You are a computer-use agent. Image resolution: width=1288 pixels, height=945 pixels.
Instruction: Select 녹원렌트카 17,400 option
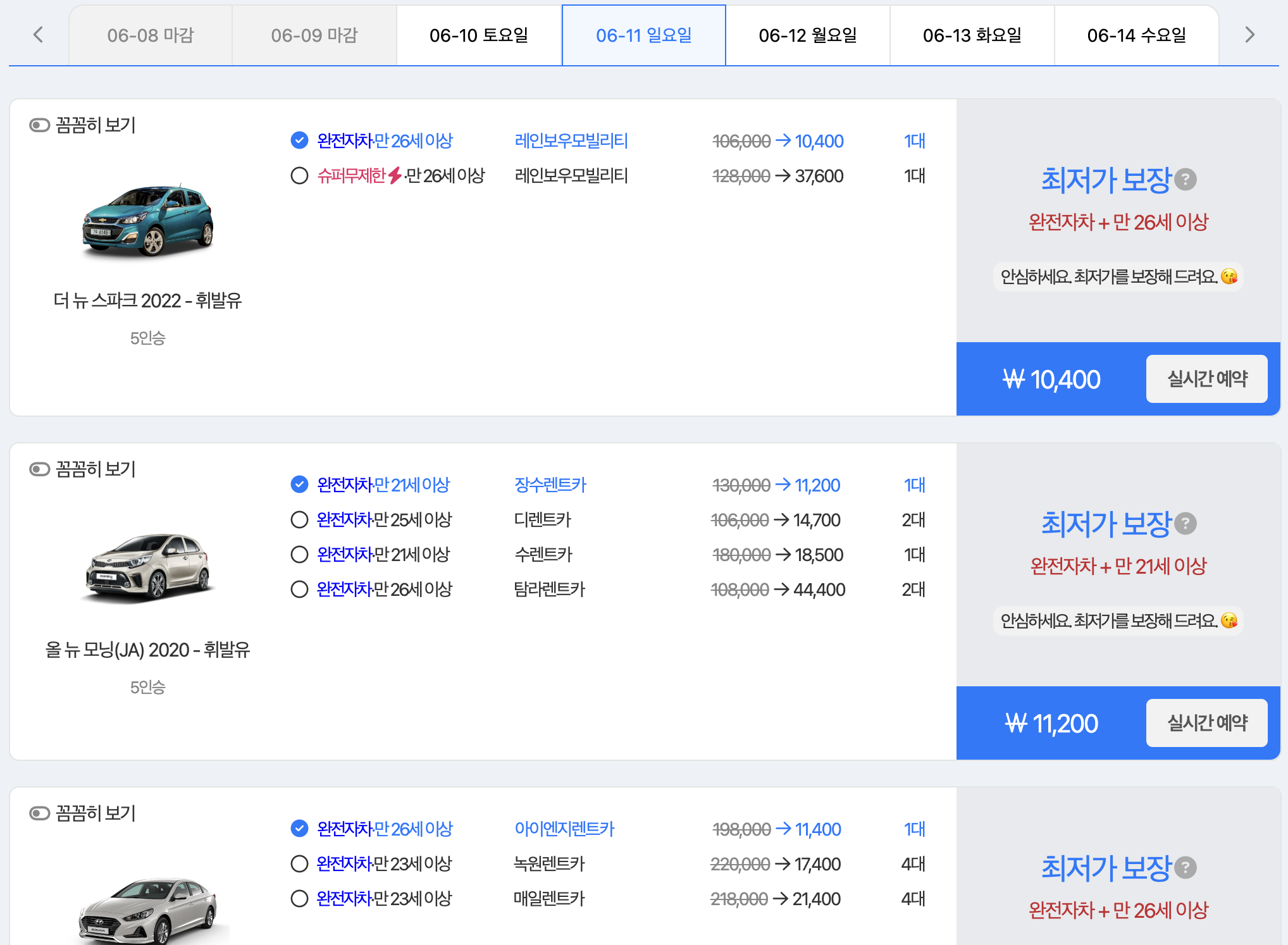pyautogui.click(x=299, y=863)
